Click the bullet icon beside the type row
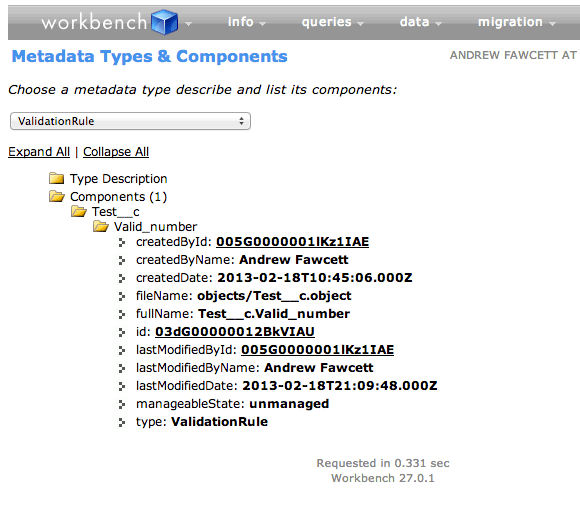Image resolution: width=580 pixels, height=519 pixels. point(122,423)
